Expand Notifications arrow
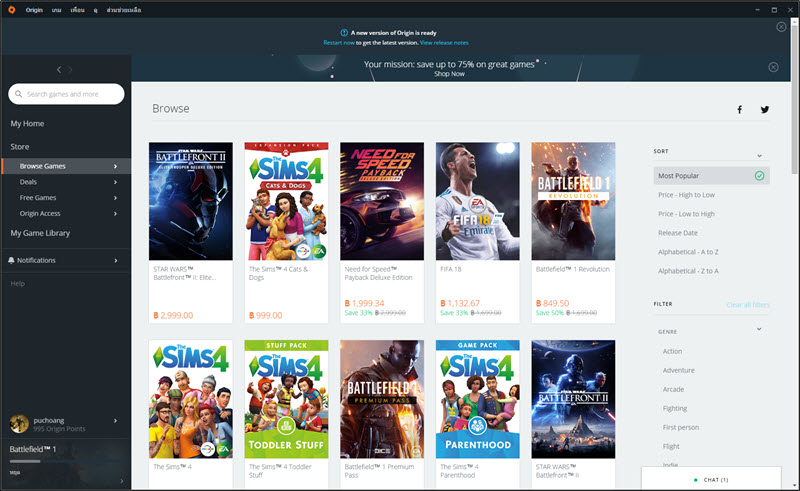 (116, 260)
